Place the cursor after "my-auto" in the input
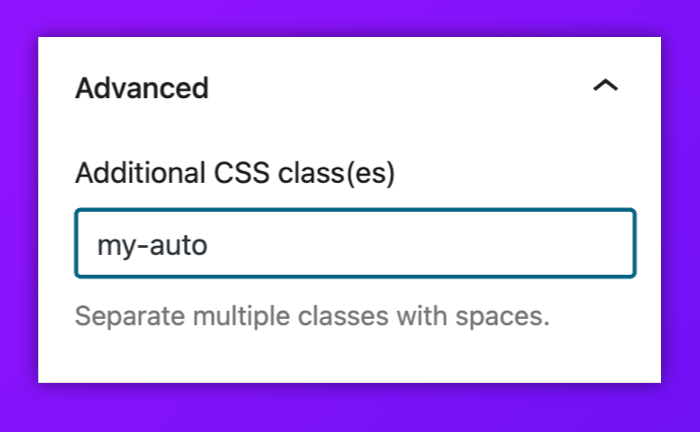Image resolution: width=700 pixels, height=432 pixels. [x=209, y=245]
